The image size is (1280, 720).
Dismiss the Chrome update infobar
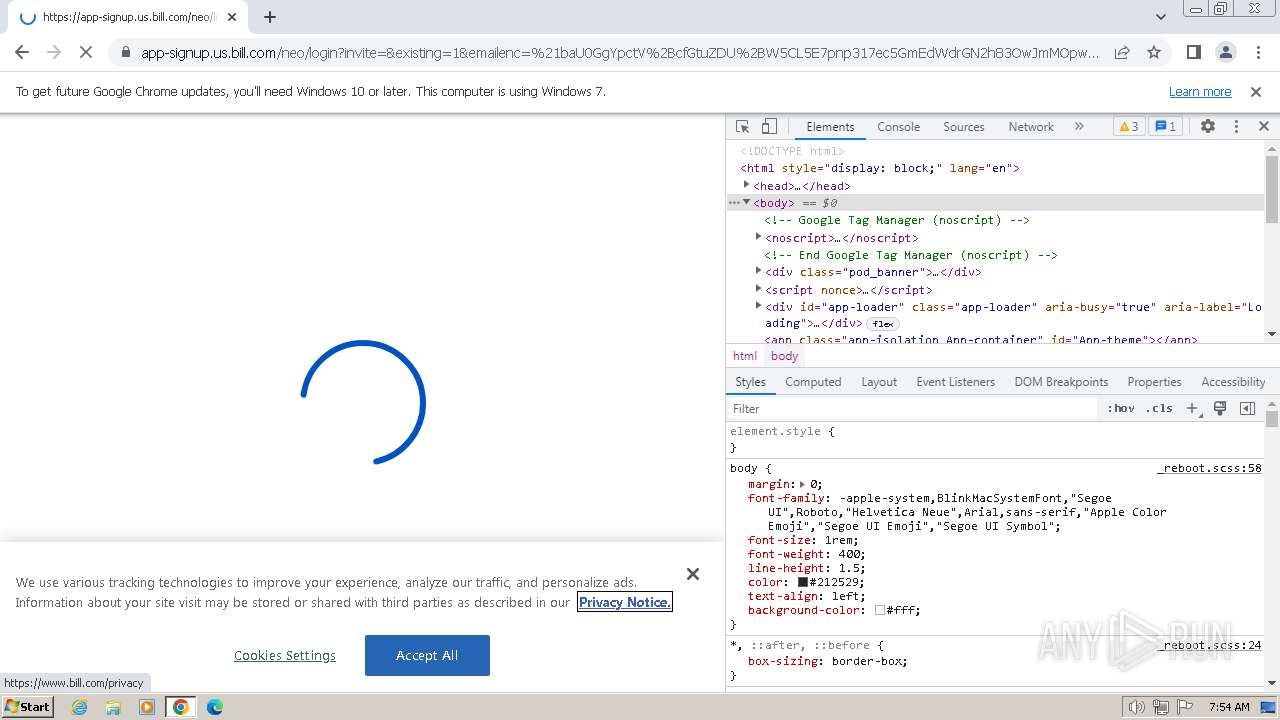(1256, 91)
